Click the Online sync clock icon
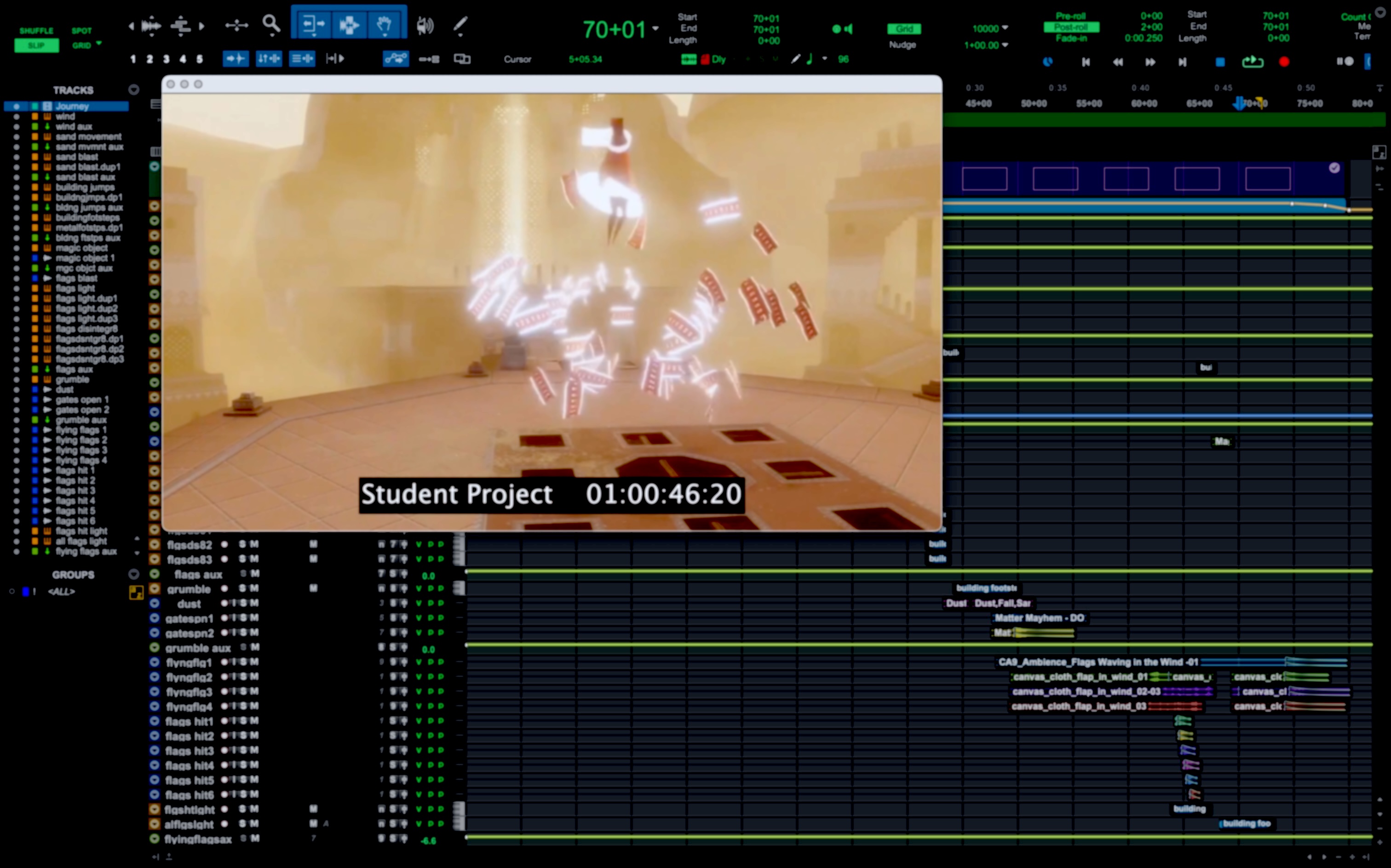1391x868 pixels. point(1048,62)
